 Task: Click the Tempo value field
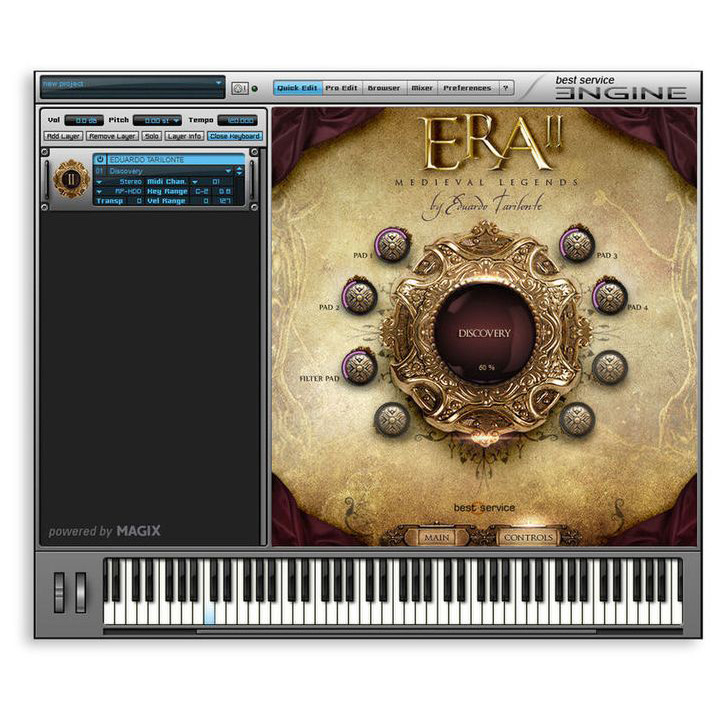[x=238, y=120]
